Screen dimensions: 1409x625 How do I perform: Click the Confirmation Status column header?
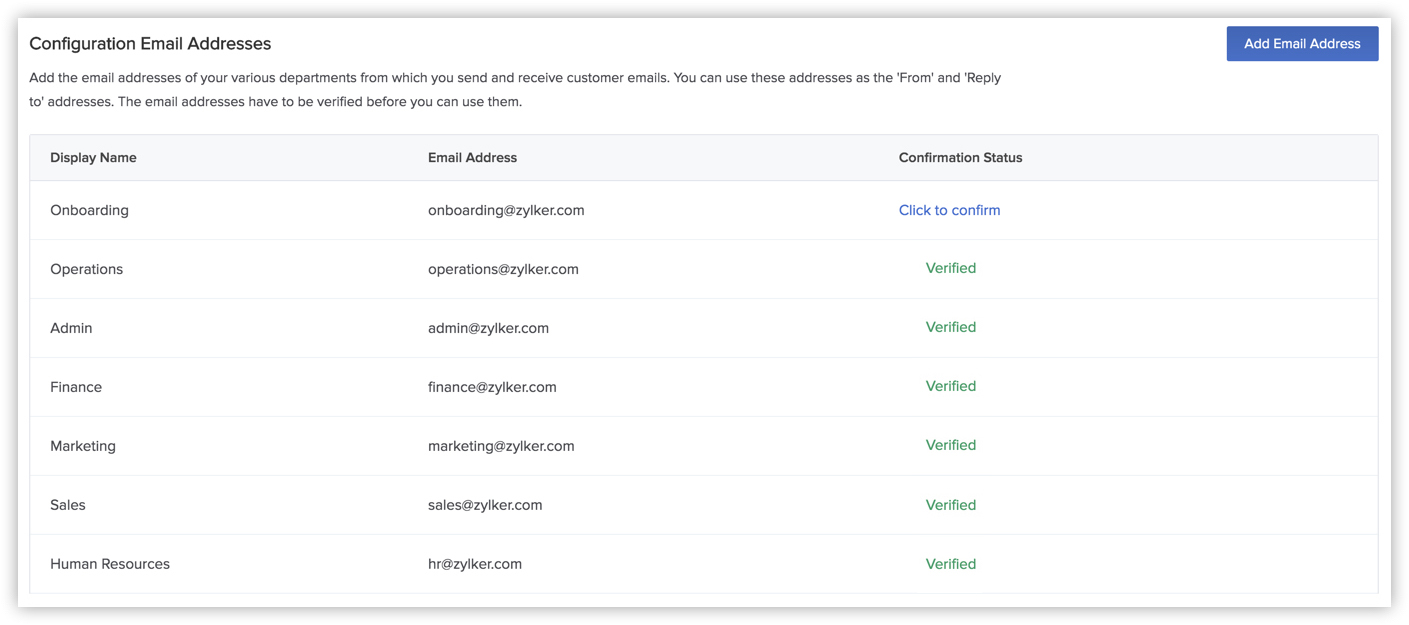(960, 157)
